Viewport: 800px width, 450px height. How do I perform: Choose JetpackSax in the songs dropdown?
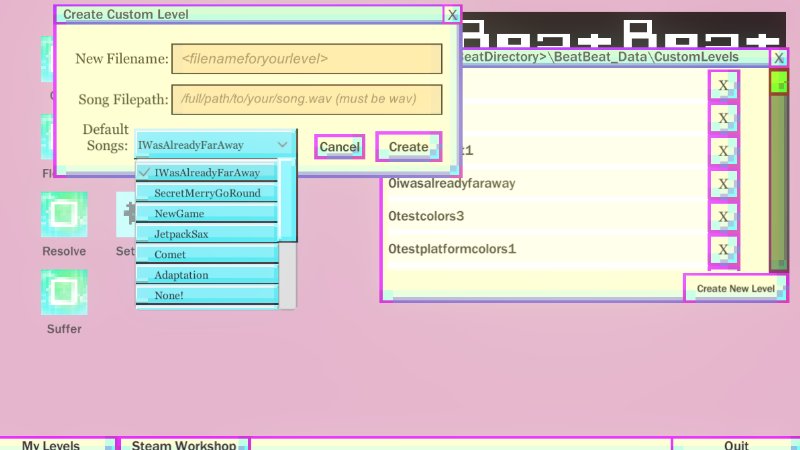point(207,234)
